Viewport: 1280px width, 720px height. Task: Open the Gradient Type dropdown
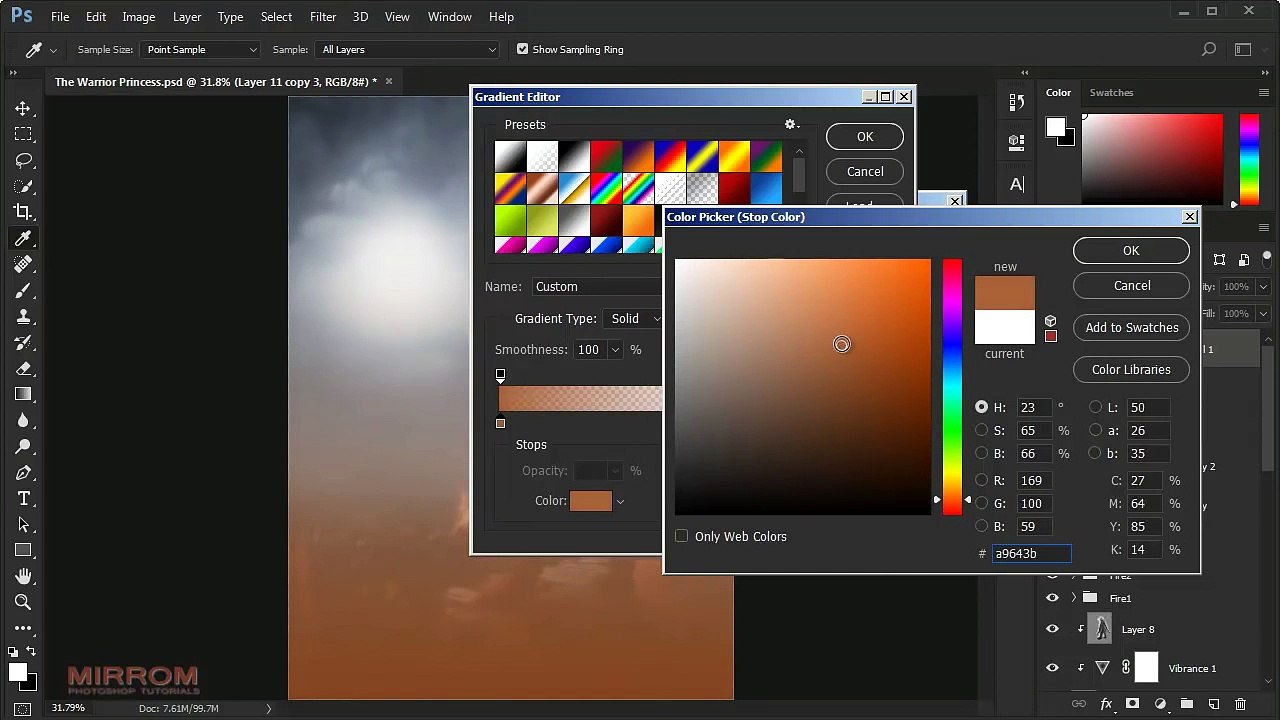635,318
